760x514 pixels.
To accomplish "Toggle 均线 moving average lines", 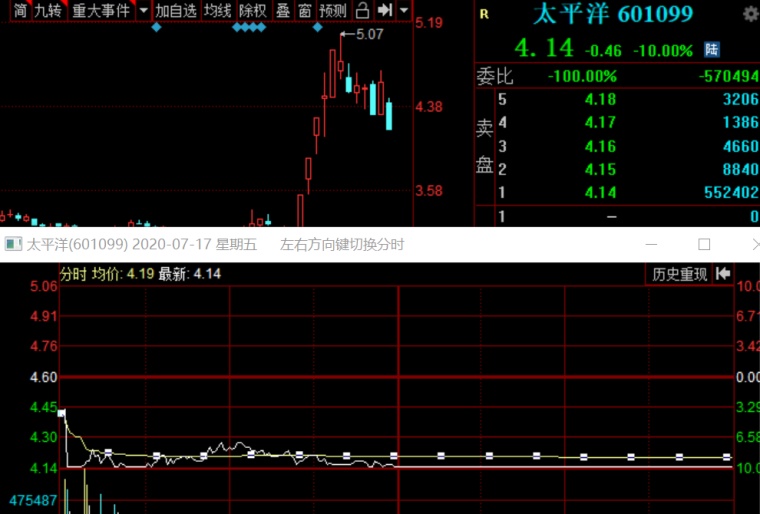I will tap(217, 10).
